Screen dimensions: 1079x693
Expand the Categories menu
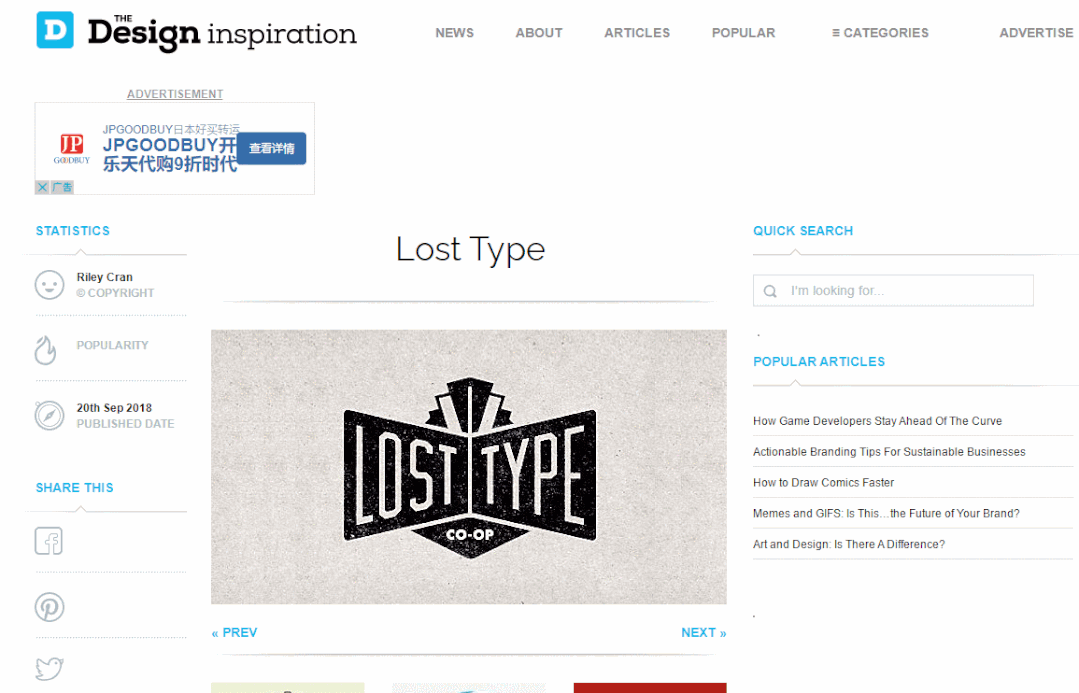(880, 32)
